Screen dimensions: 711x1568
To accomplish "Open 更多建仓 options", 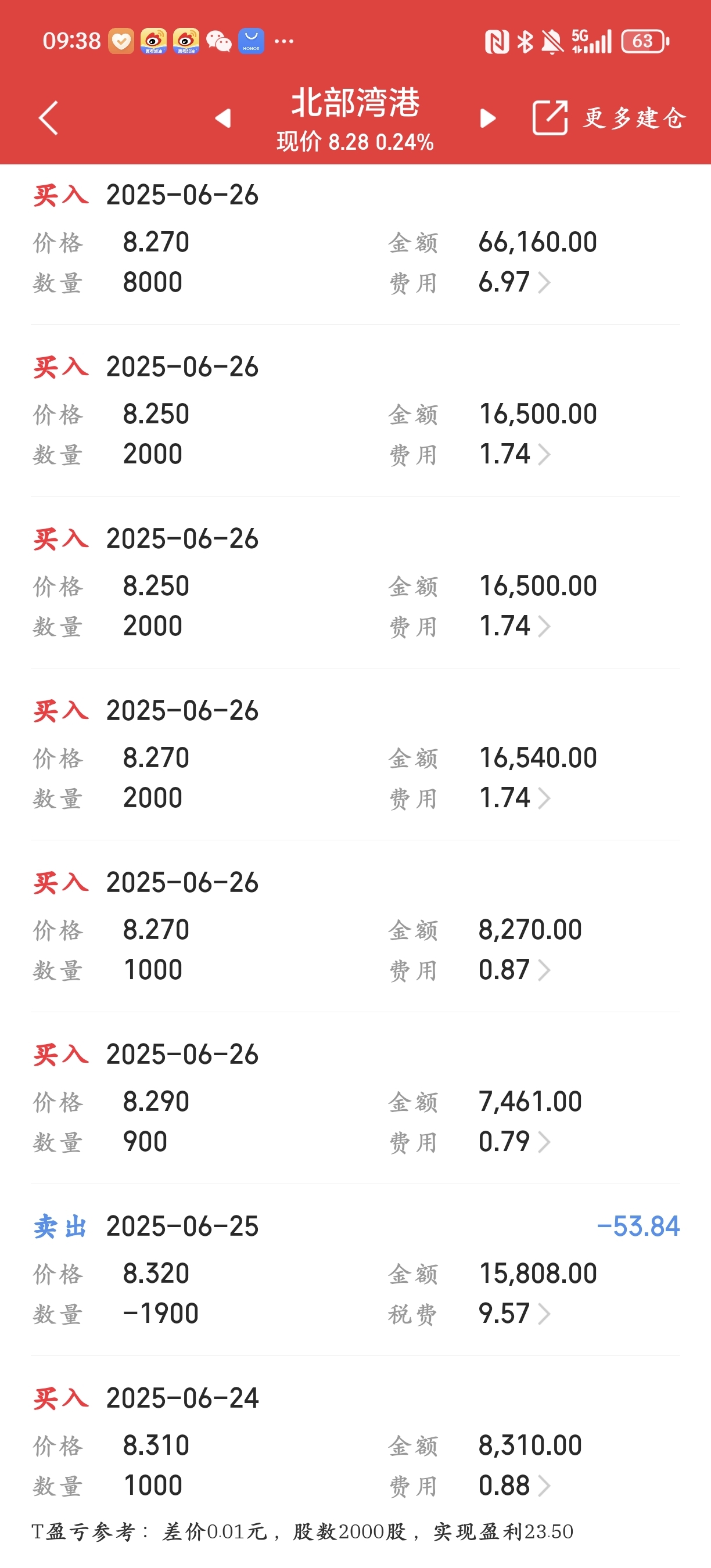I will pyautogui.click(x=635, y=117).
